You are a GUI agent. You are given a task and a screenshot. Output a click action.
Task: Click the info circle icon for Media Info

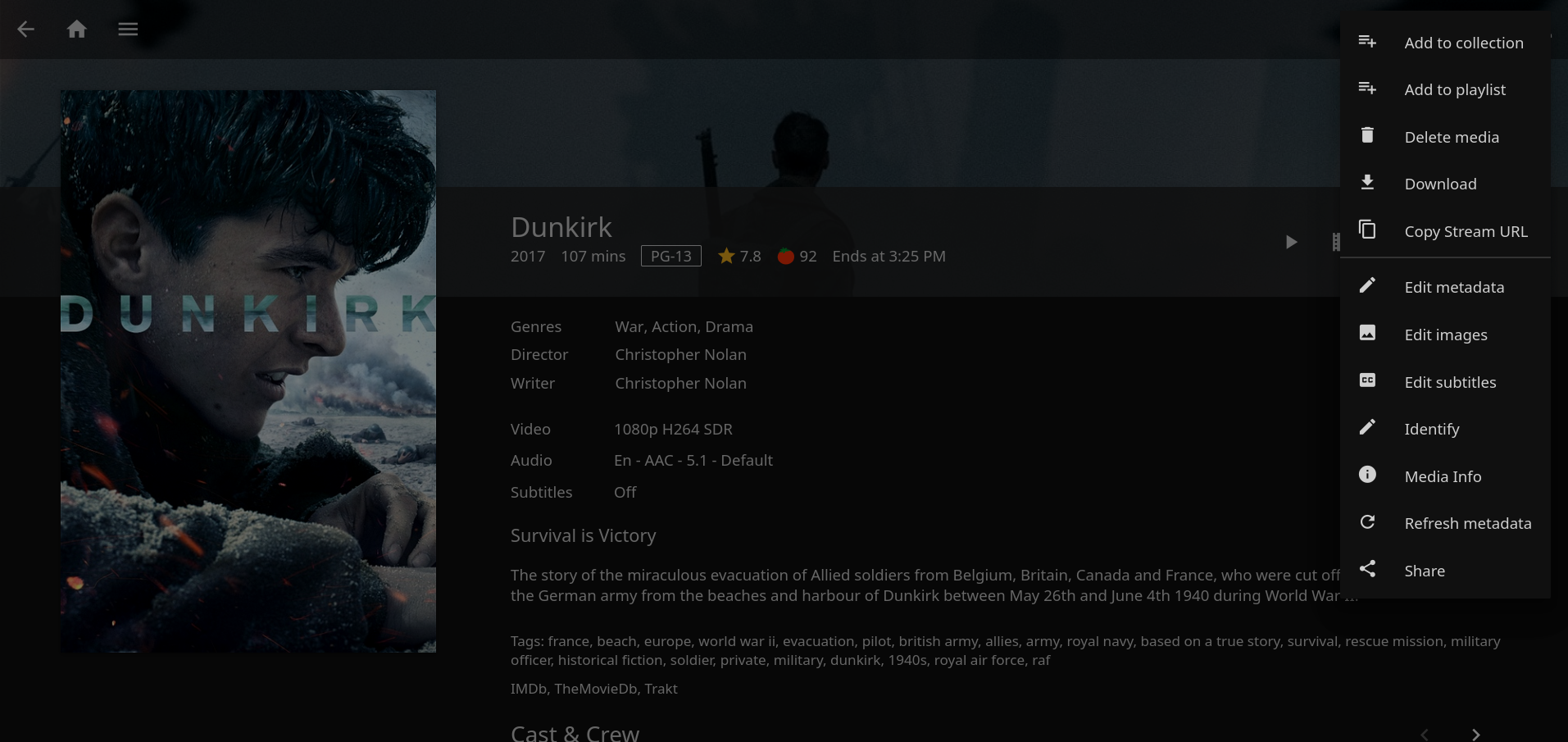1367,475
